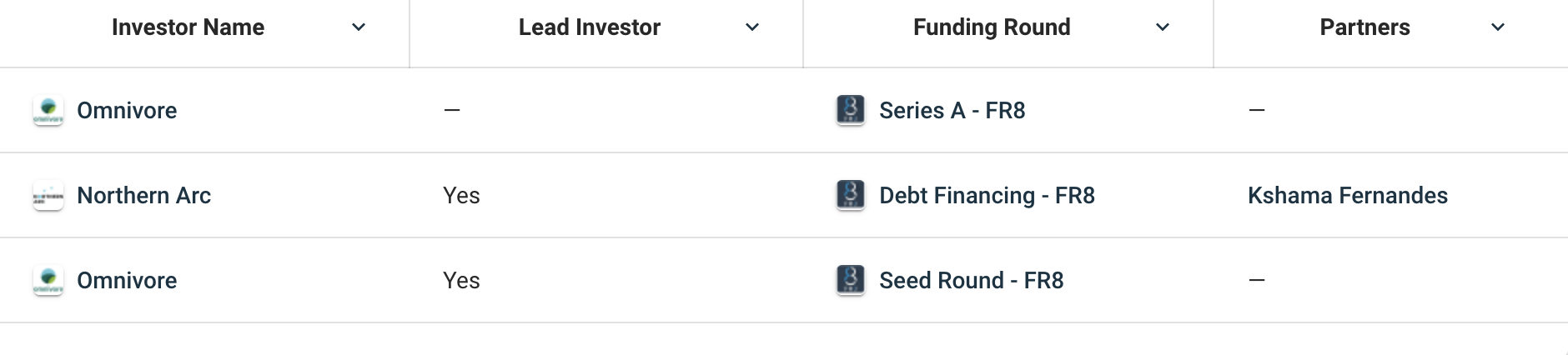Image resolution: width=1568 pixels, height=355 pixels.
Task: Click the FR8 logo beside Series A
Action: 850,110
